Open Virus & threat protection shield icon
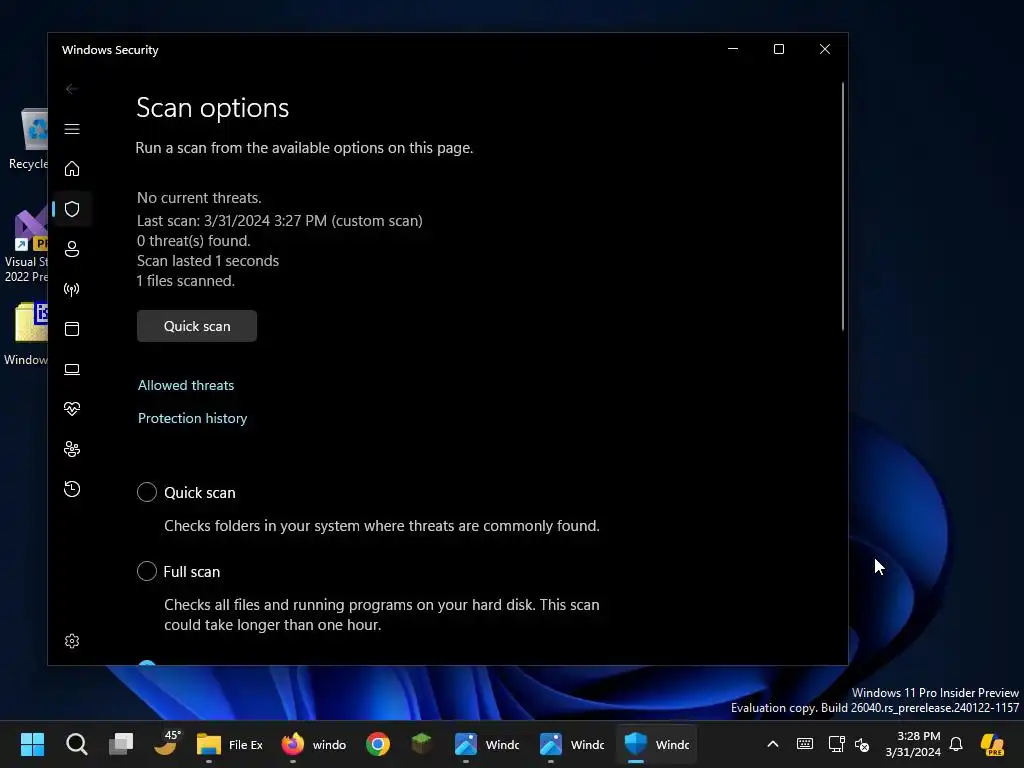Viewport: 1024px width, 768px height. 72,209
